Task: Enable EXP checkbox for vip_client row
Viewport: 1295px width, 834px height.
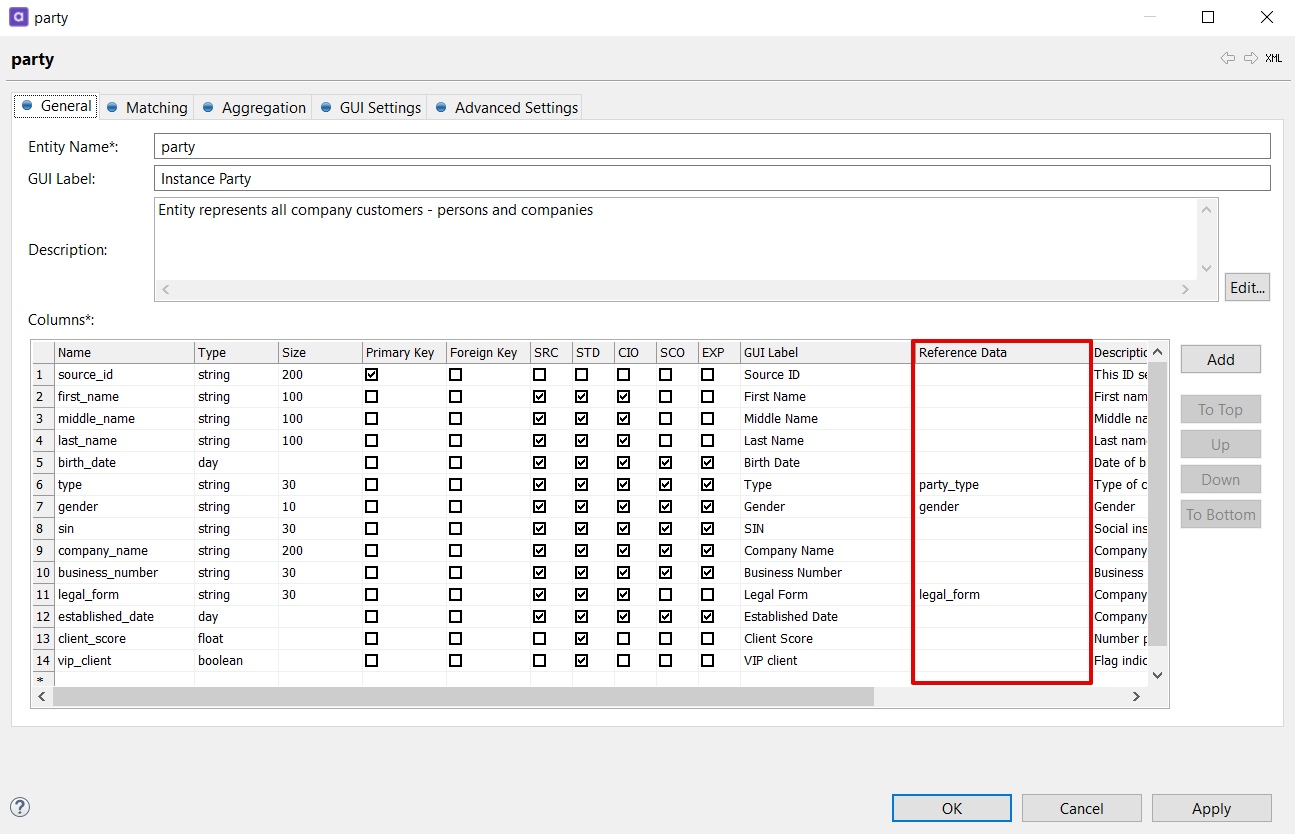Action: (x=708, y=661)
